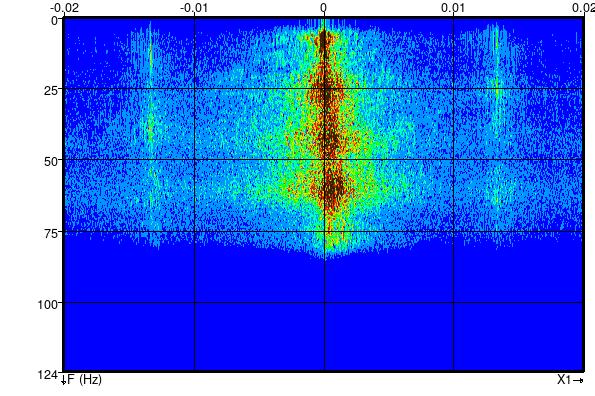Viewport: 595px width, 396px height.
Task: Click the 100 tick label on frequency axis
Action: [x=48, y=304]
